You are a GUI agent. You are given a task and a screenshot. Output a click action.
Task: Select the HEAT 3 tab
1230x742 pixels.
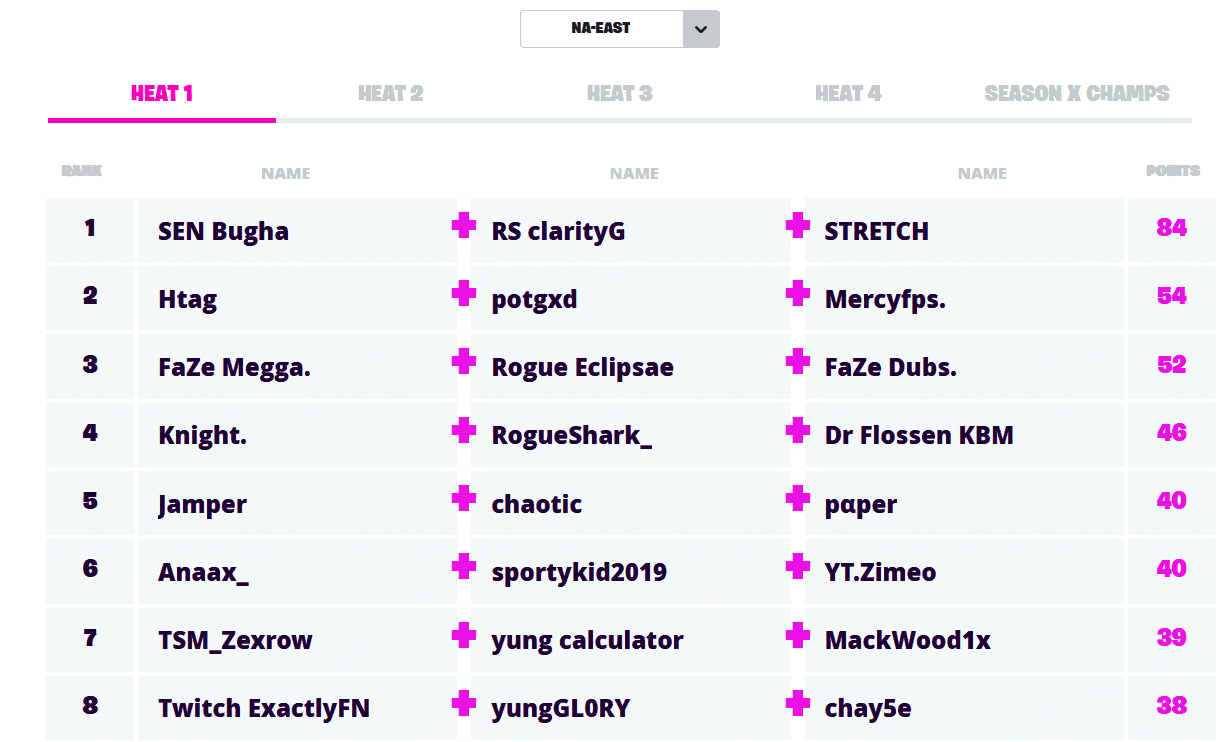[x=619, y=93]
